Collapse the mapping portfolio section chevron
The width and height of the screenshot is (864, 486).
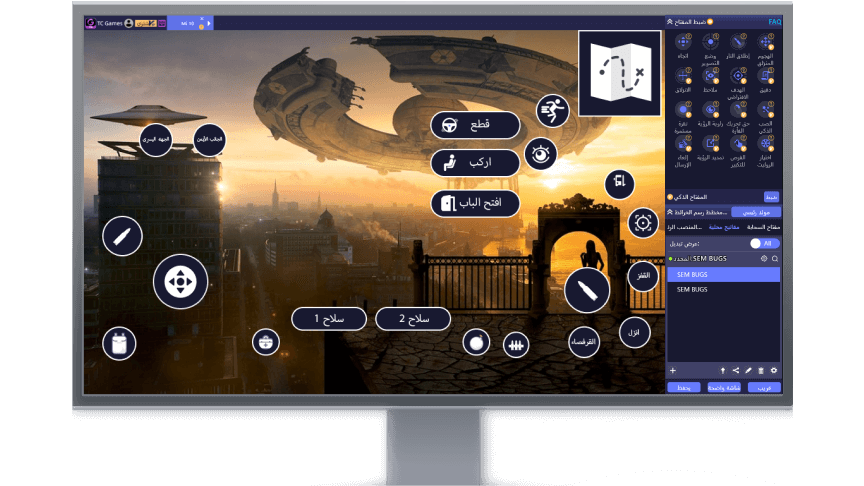pos(670,212)
